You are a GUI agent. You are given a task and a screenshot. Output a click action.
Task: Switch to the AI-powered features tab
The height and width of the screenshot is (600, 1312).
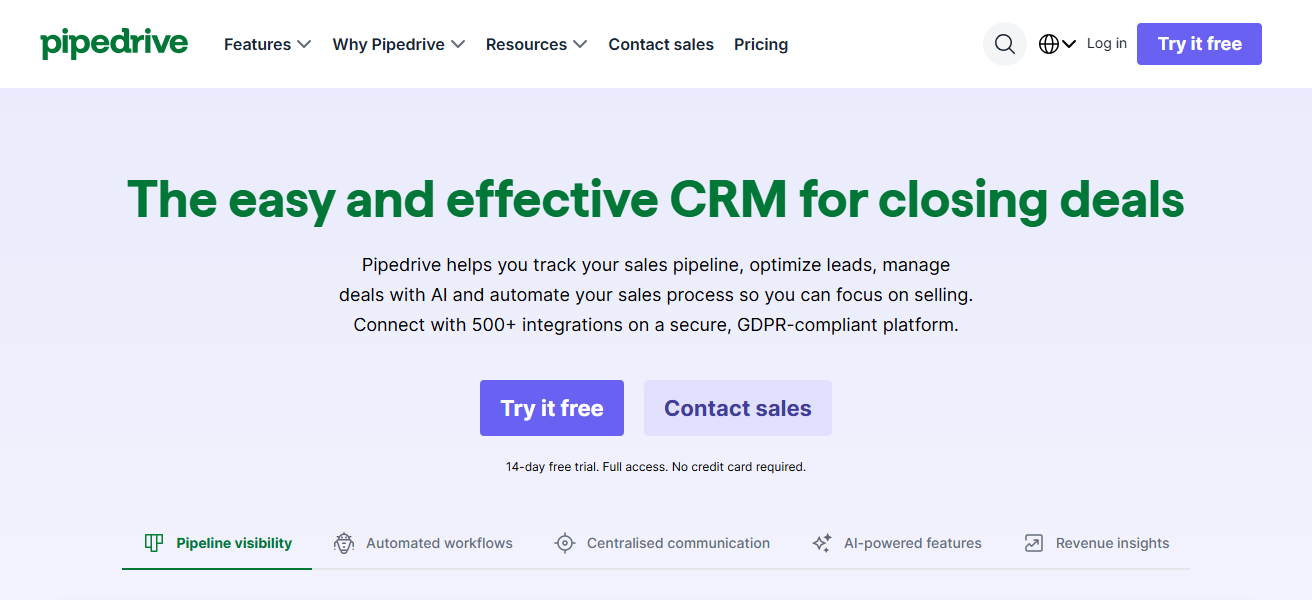pos(897,543)
